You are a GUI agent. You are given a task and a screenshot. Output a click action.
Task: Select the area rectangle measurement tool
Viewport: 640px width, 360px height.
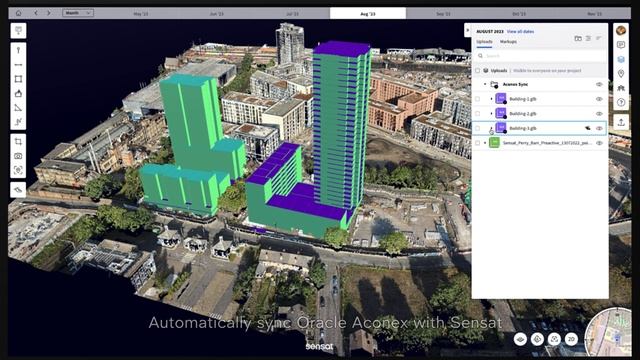[18, 79]
